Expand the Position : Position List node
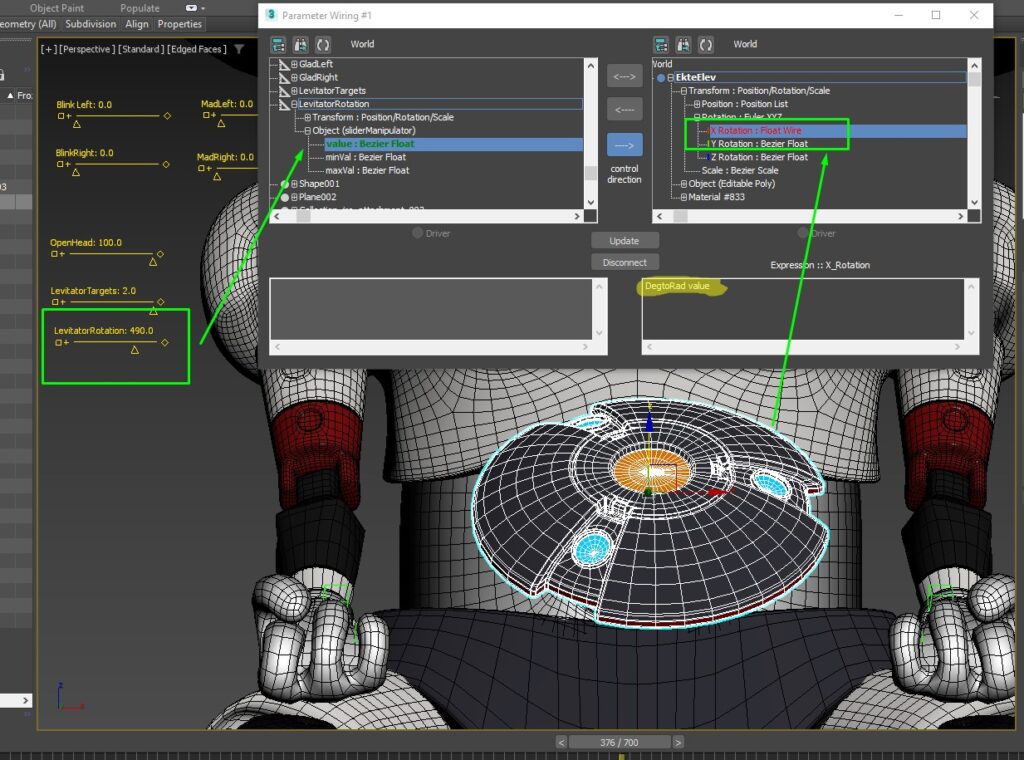The width and height of the screenshot is (1024, 760). [x=697, y=104]
